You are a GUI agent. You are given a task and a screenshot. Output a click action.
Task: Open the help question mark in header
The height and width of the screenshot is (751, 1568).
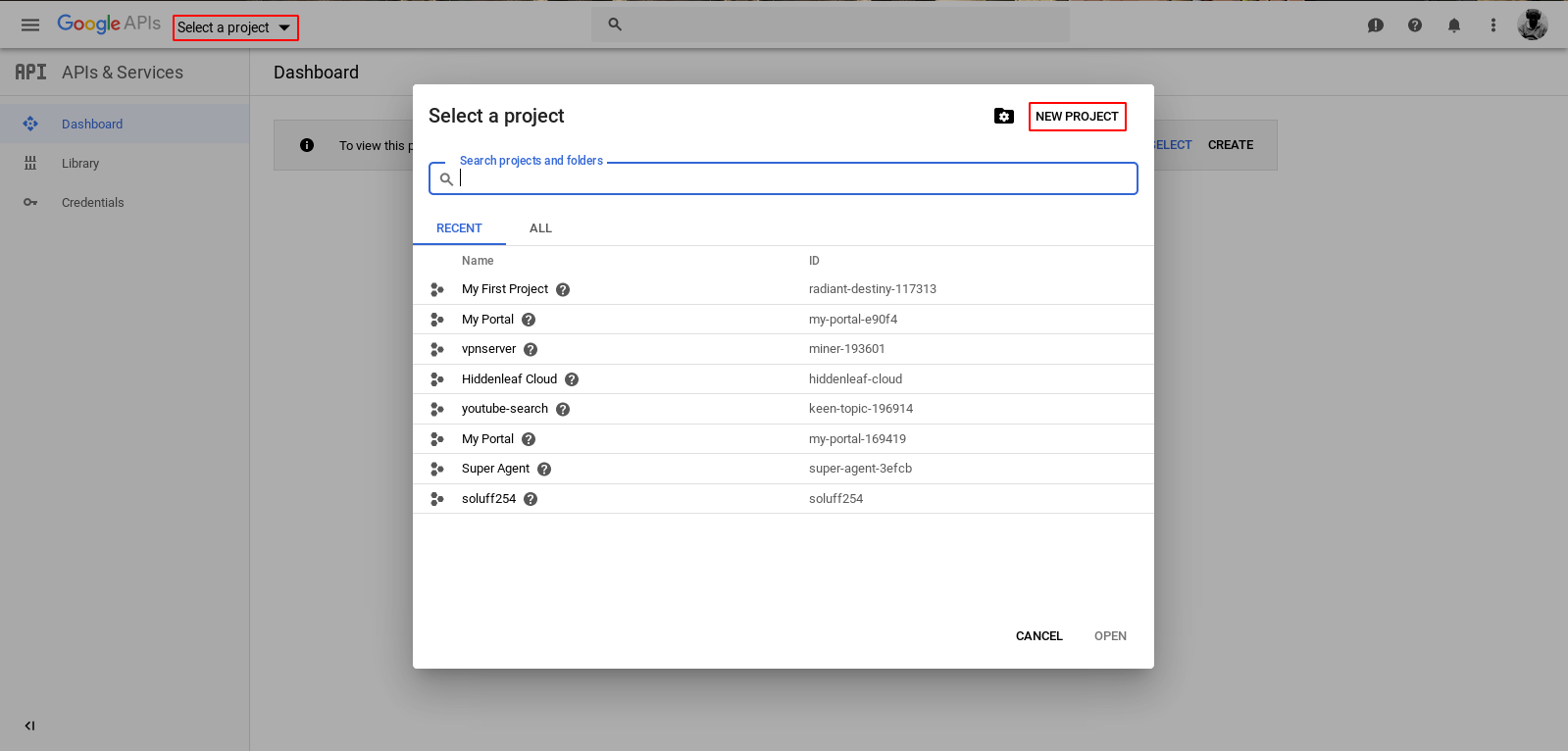[1414, 25]
